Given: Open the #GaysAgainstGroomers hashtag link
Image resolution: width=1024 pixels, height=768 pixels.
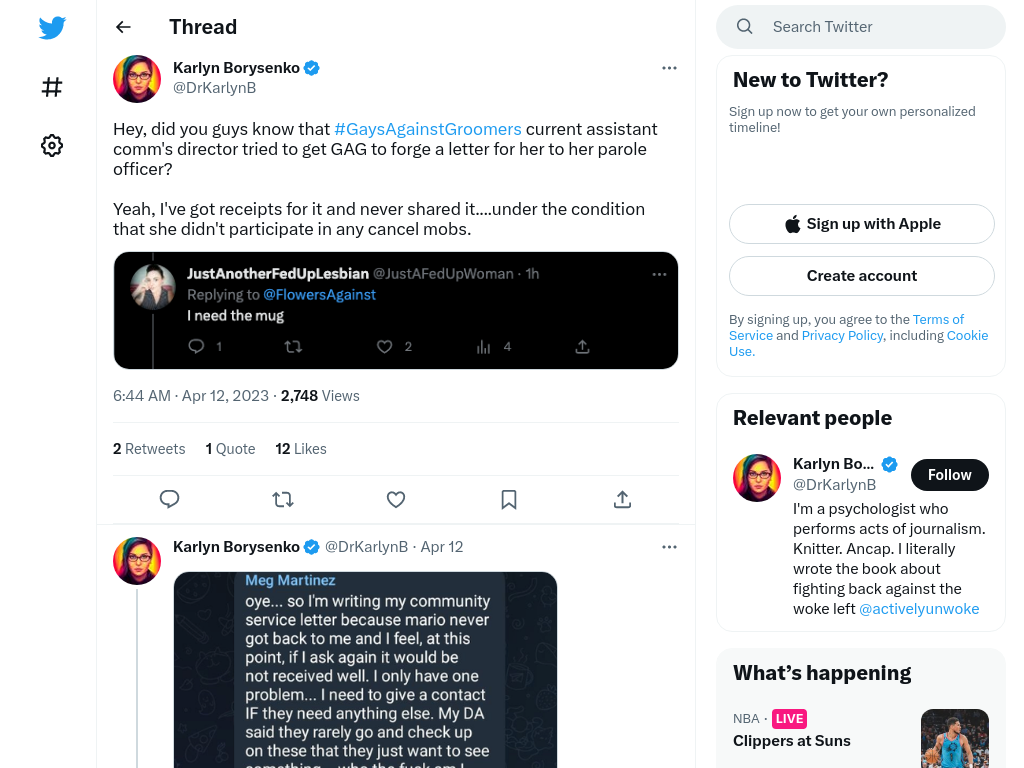Looking at the screenshot, I should pos(428,129).
